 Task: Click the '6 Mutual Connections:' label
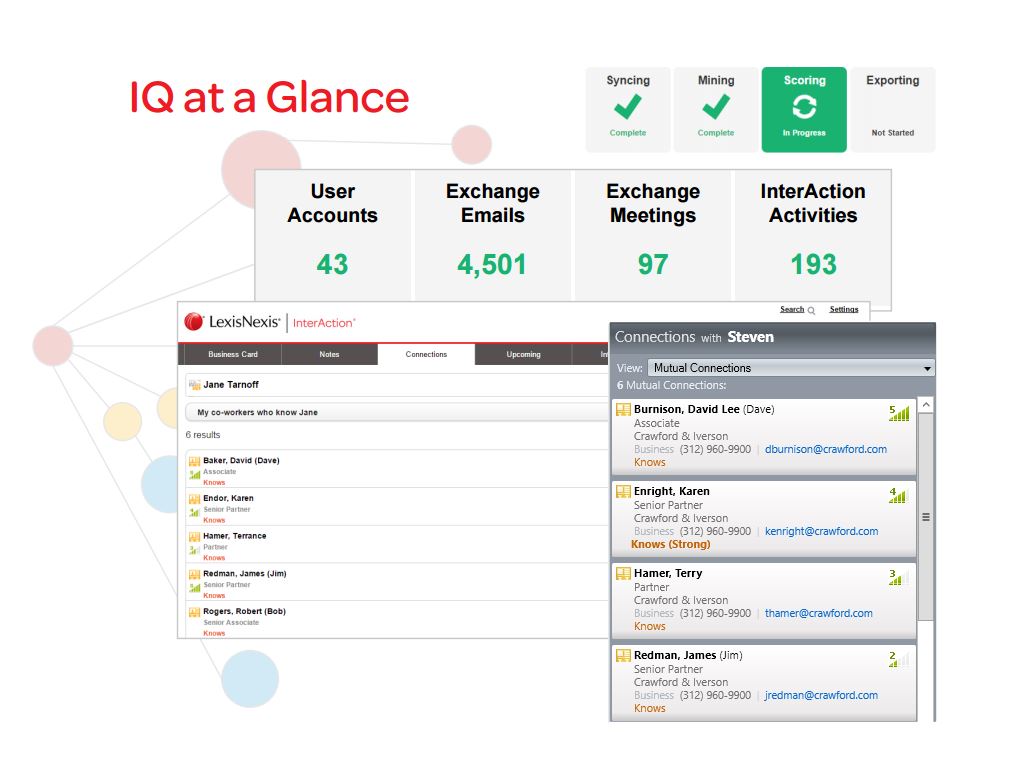[671, 385]
